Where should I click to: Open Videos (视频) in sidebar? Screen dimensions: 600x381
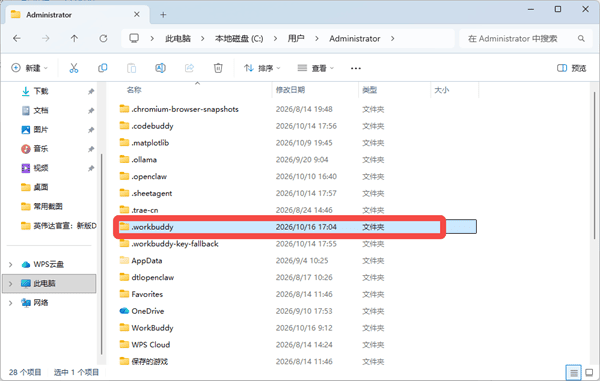41,168
